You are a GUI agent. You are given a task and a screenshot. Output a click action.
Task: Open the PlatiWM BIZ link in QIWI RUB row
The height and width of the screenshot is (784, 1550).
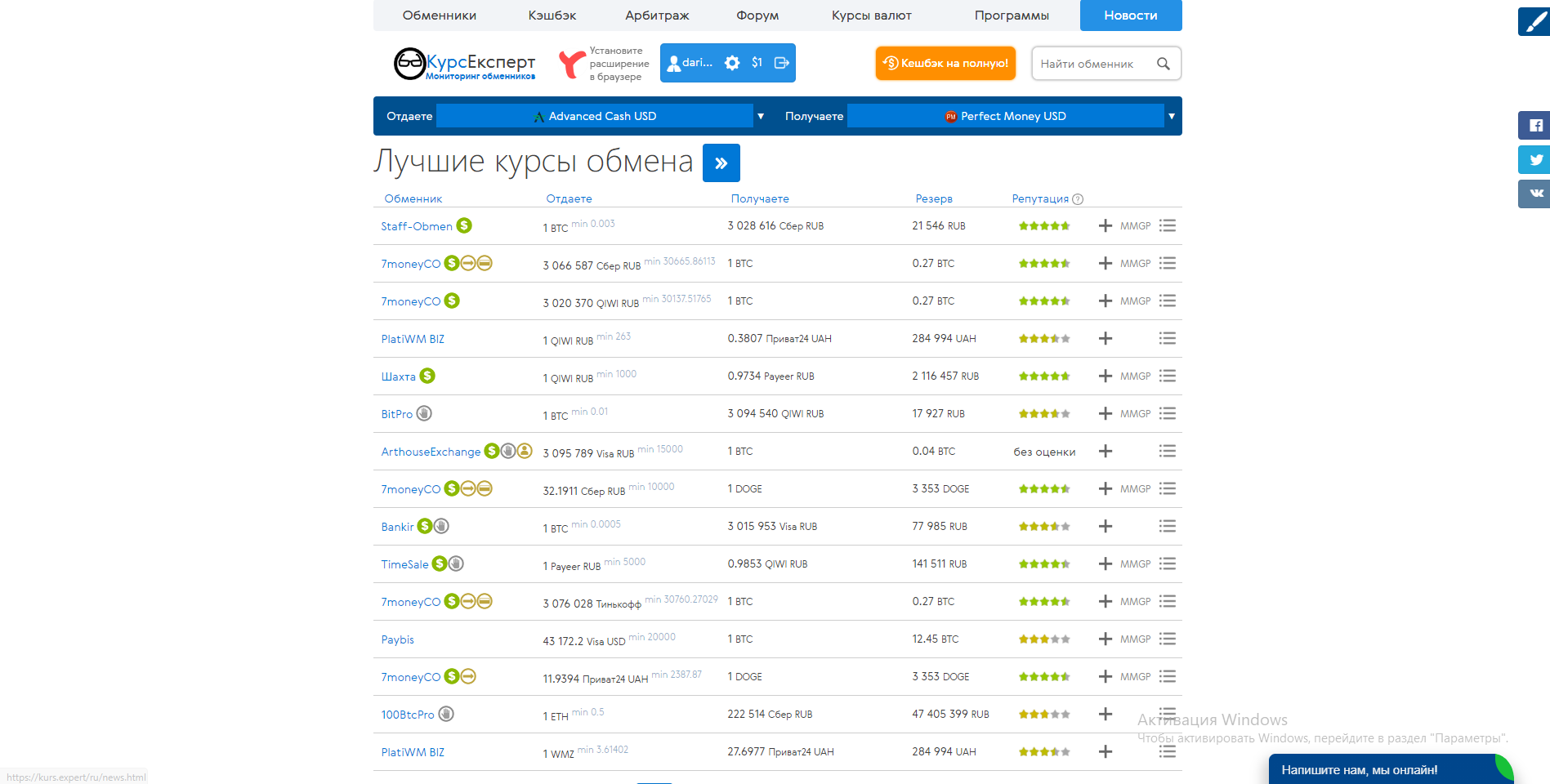413,339
